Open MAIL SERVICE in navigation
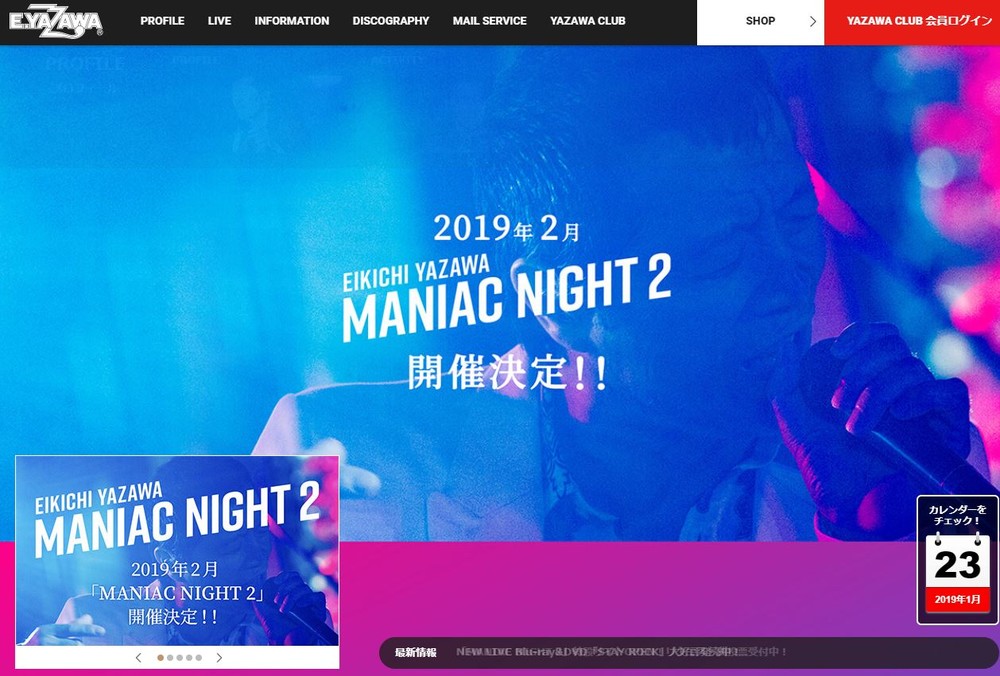 pyautogui.click(x=490, y=21)
